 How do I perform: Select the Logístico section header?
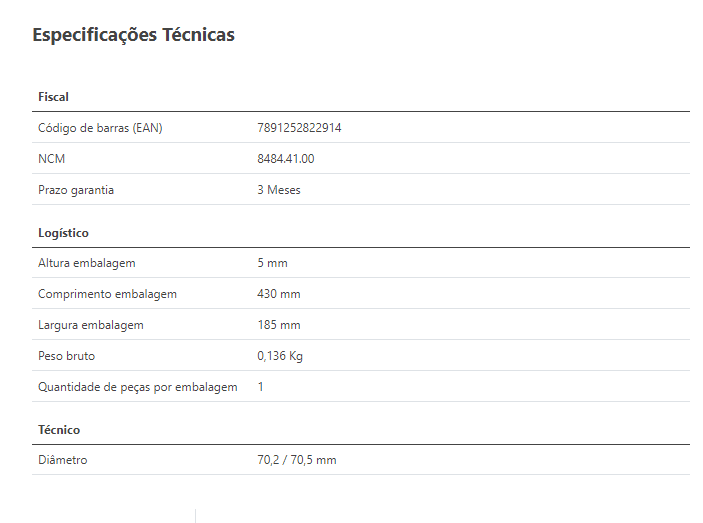[63, 233]
